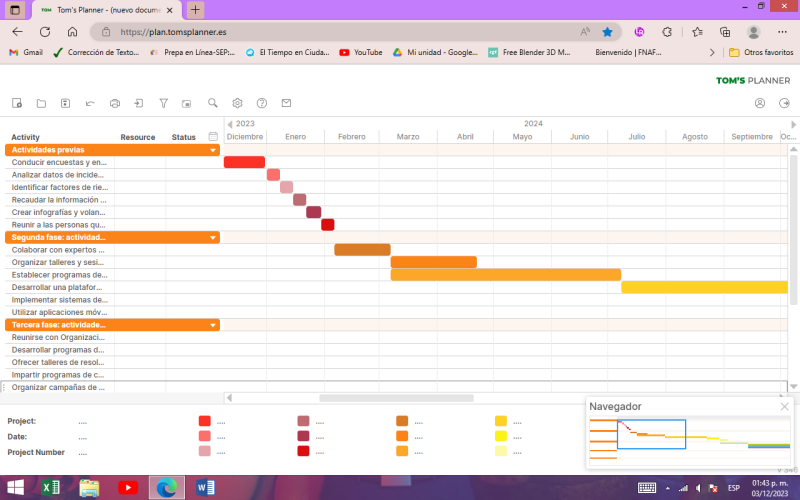Viewport: 800px width, 500px height.
Task: Collapse the Actividades previas group
Action: 213,150
